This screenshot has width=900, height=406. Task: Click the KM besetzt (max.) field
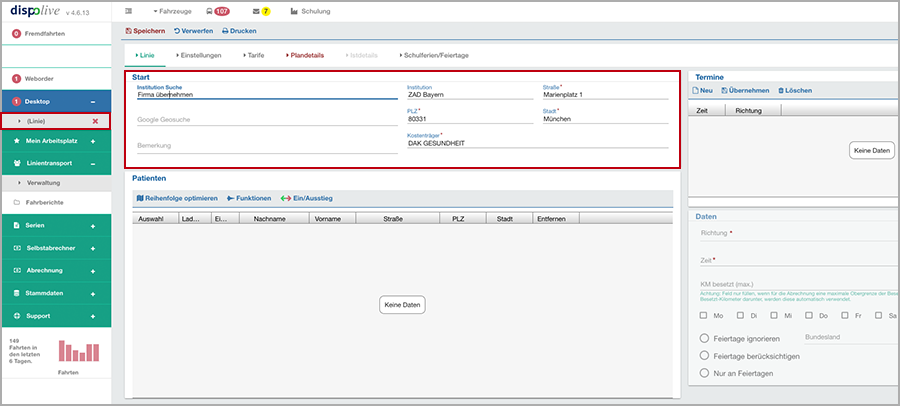800,285
